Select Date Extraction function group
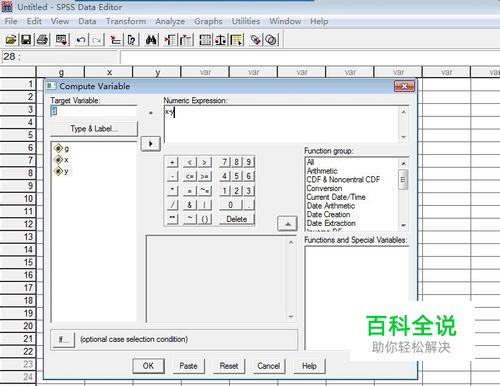Viewport: 500px width, 386px height. point(331,223)
